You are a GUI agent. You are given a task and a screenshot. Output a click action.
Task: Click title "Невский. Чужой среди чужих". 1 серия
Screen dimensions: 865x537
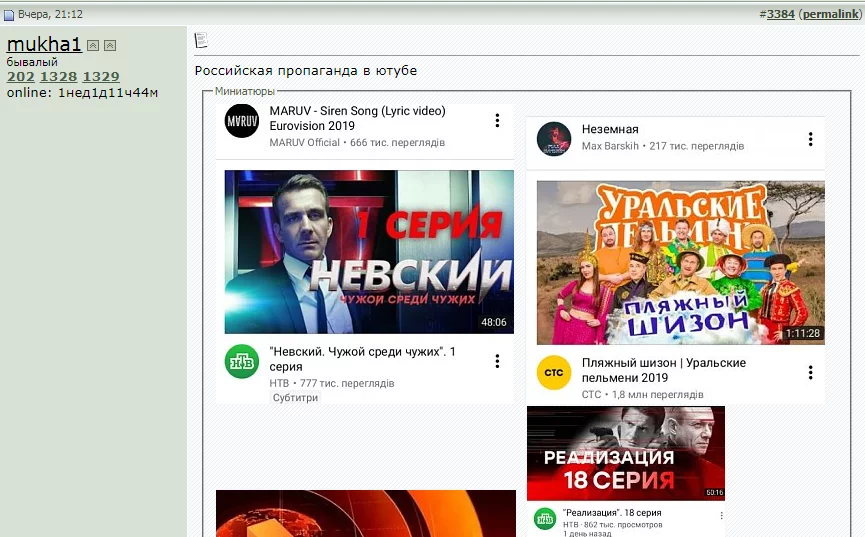point(362,359)
